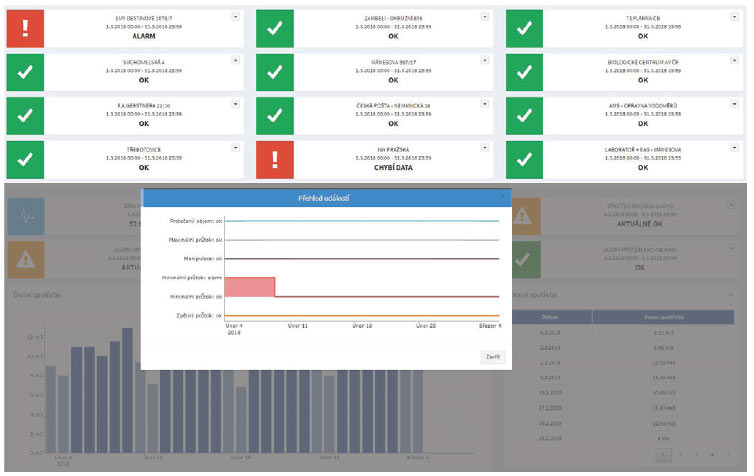The width and height of the screenshot is (754, 476).
Task: Close the Přehled událostí dialog with X
Action: (503, 197)
